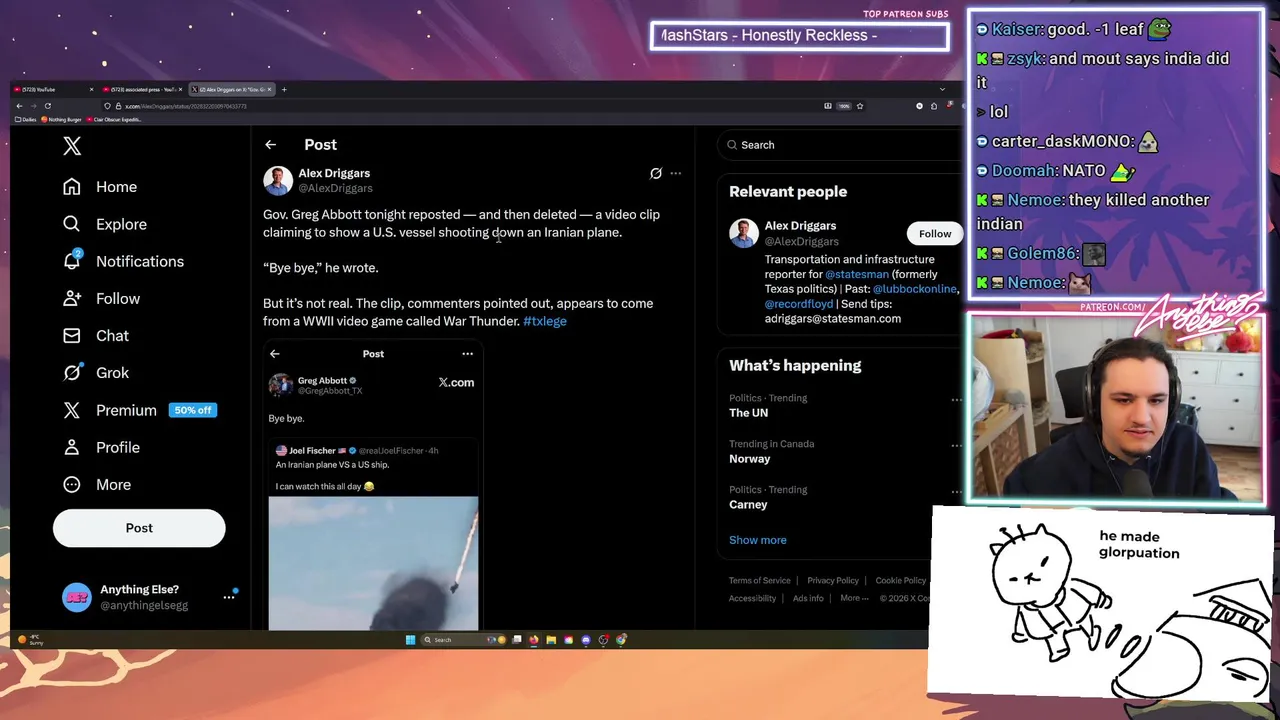
Task: Click the X search input field
Action: (840, 145)
